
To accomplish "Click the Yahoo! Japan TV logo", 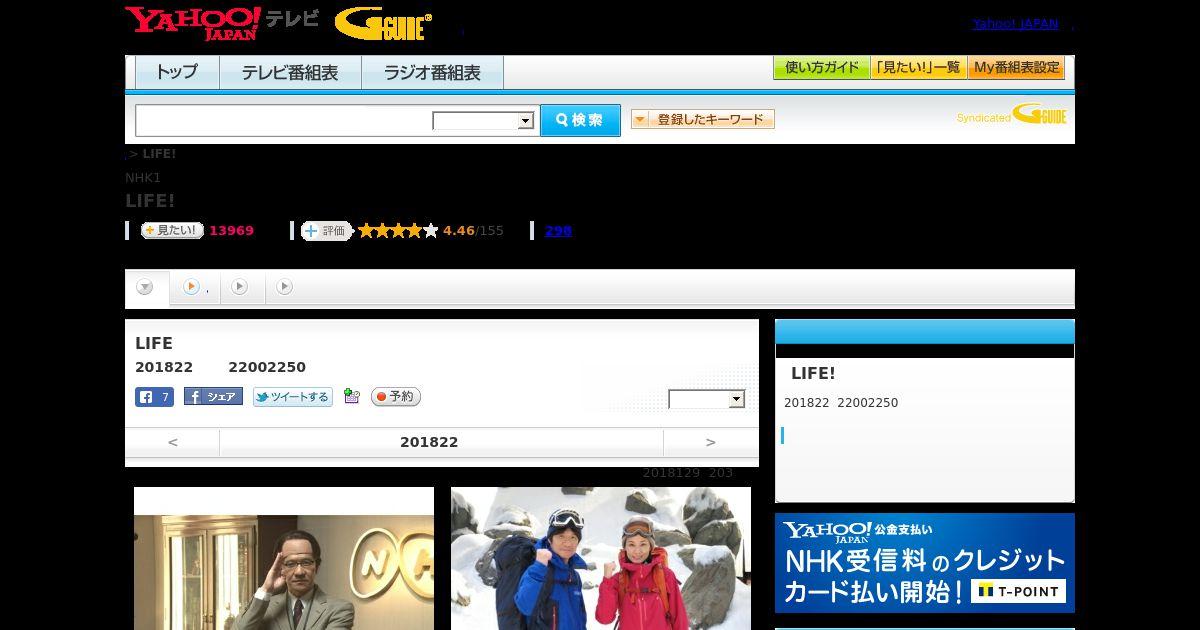I will click(x=222, y=23).
